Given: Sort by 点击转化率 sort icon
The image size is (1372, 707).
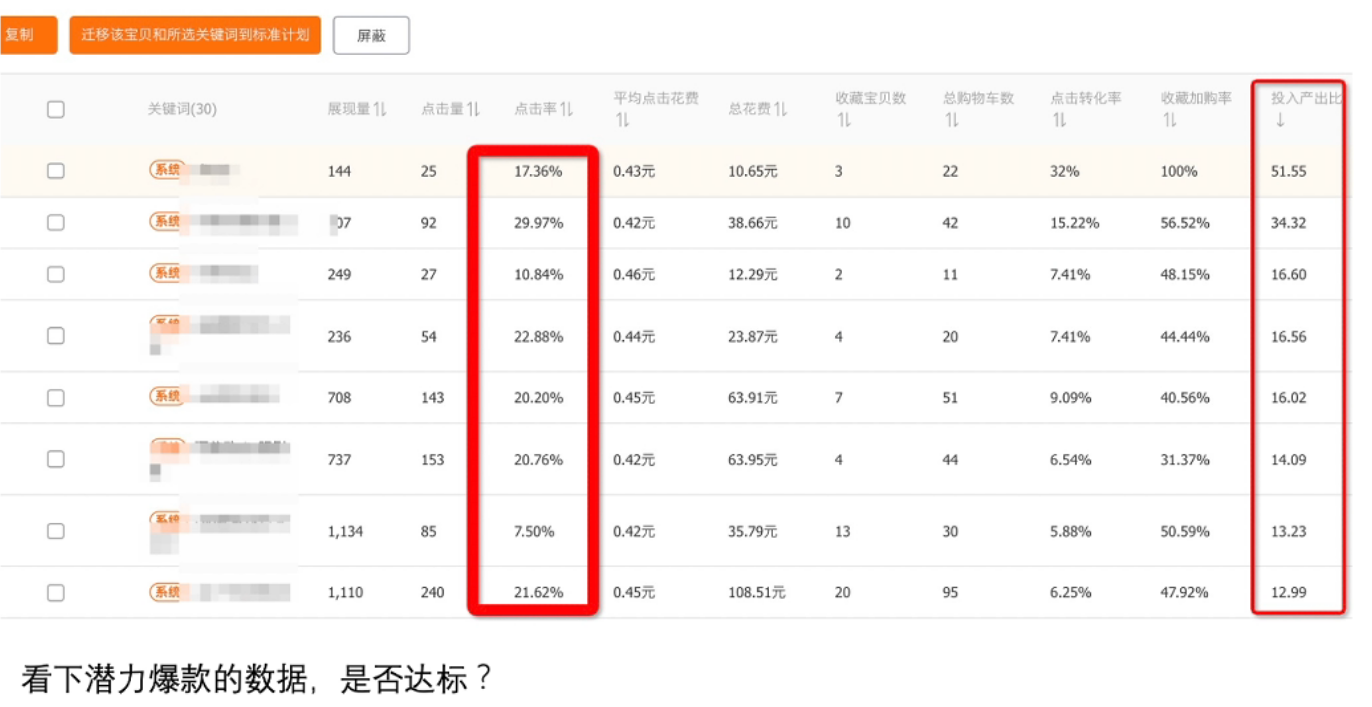Looking at the screenshot, I should pyautogui.click(x=1058, y=120).
